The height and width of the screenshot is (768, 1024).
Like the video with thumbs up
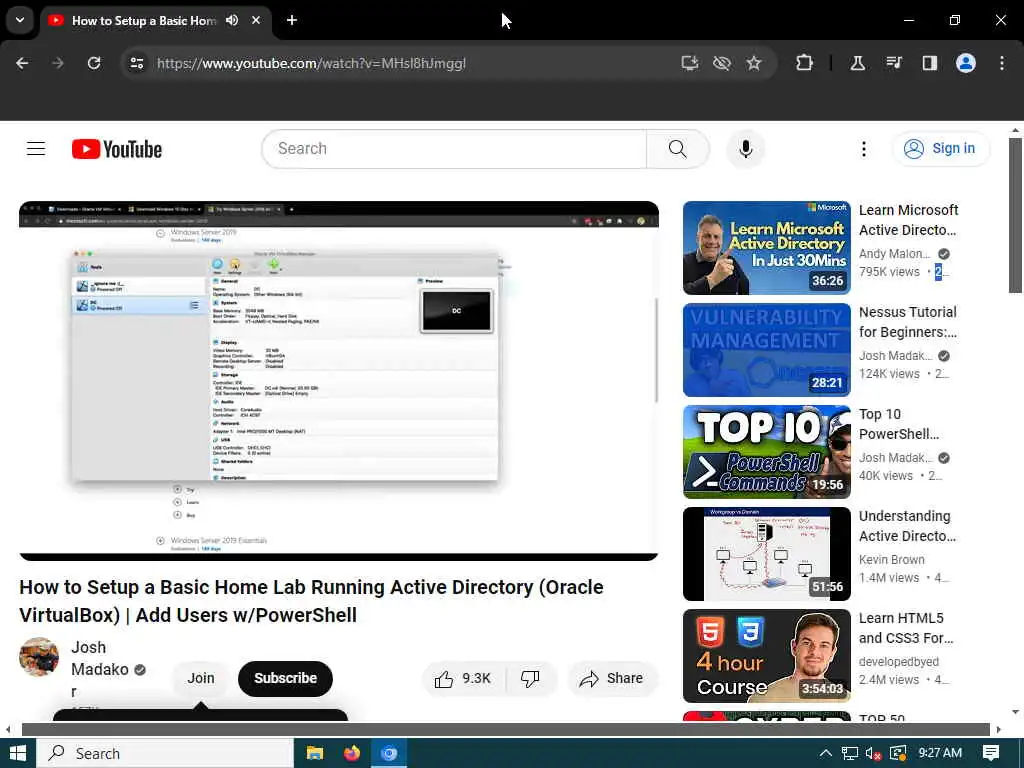click(x=462, y=679)
